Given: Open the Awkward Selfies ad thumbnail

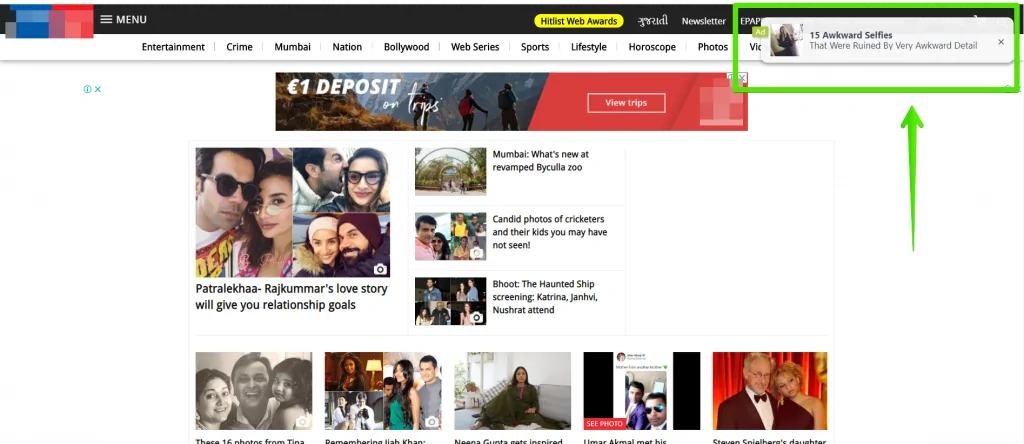Looking at the screenshot, I should click(x=786, y=41).
